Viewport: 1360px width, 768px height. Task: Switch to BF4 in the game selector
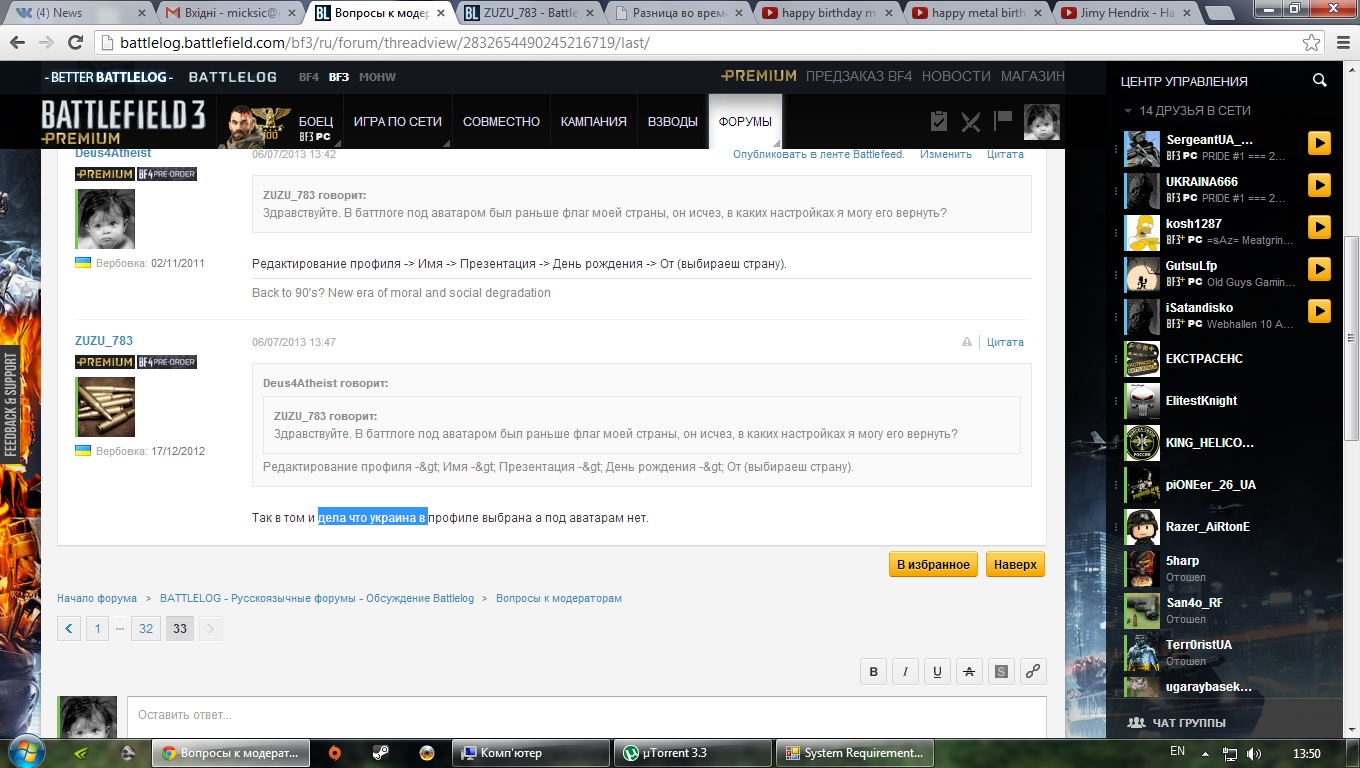pyautogui.click(x=308, y=77)
